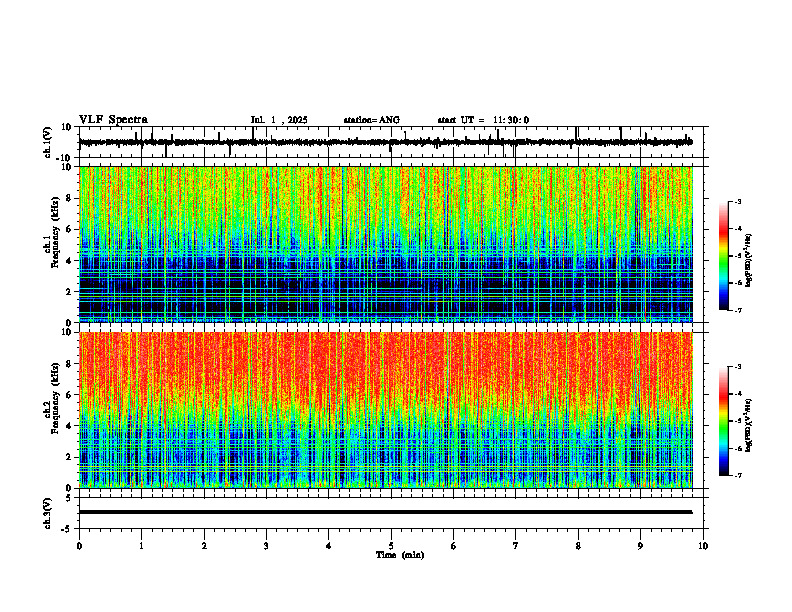The width and height of the screenshot is (792, 612).
Task: Click the ch.1 color bar PSD unit label
Action: 749,261
